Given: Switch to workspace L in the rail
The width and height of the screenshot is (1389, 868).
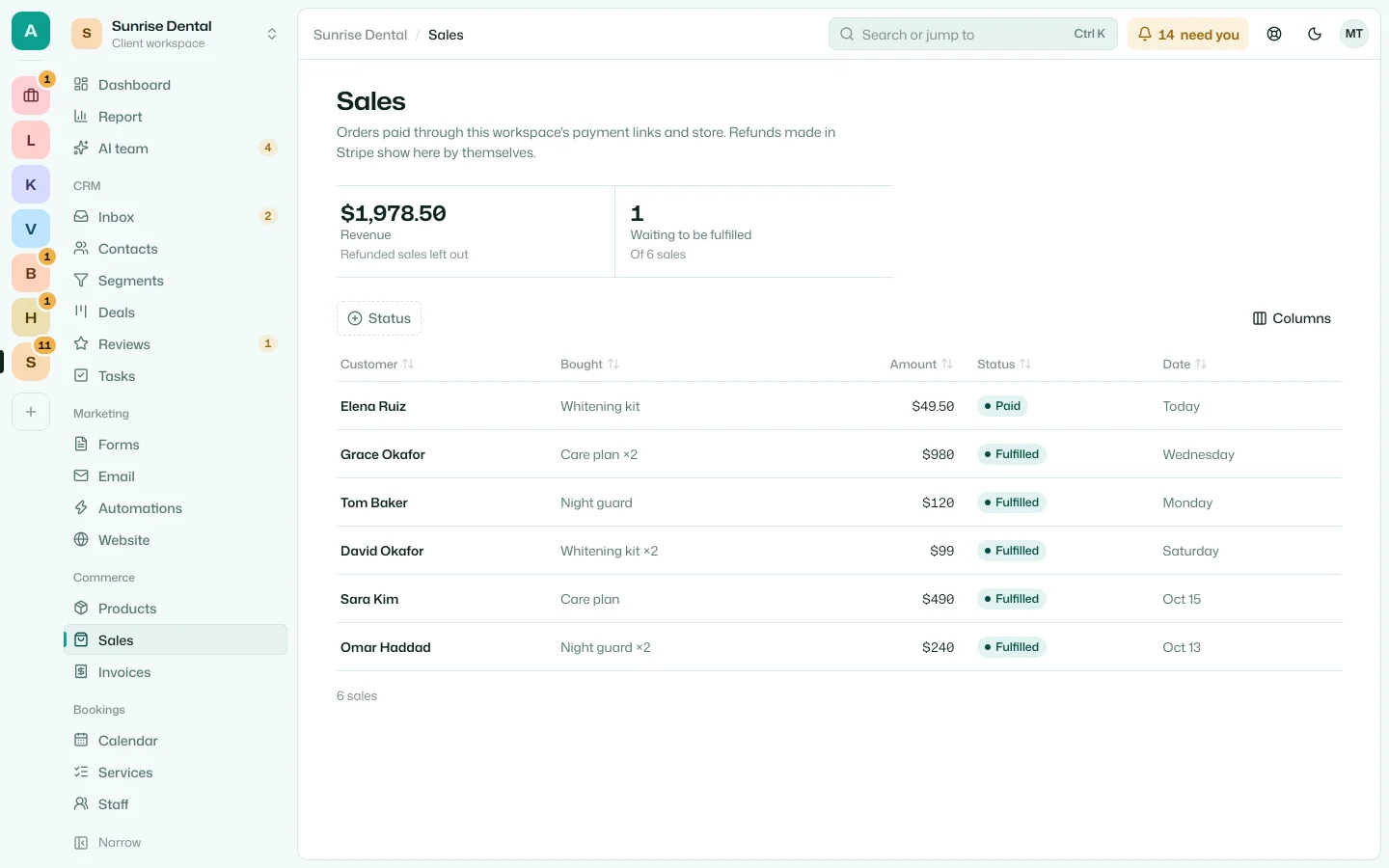Looking at the screenshot, I should click(x=31, y=140).
